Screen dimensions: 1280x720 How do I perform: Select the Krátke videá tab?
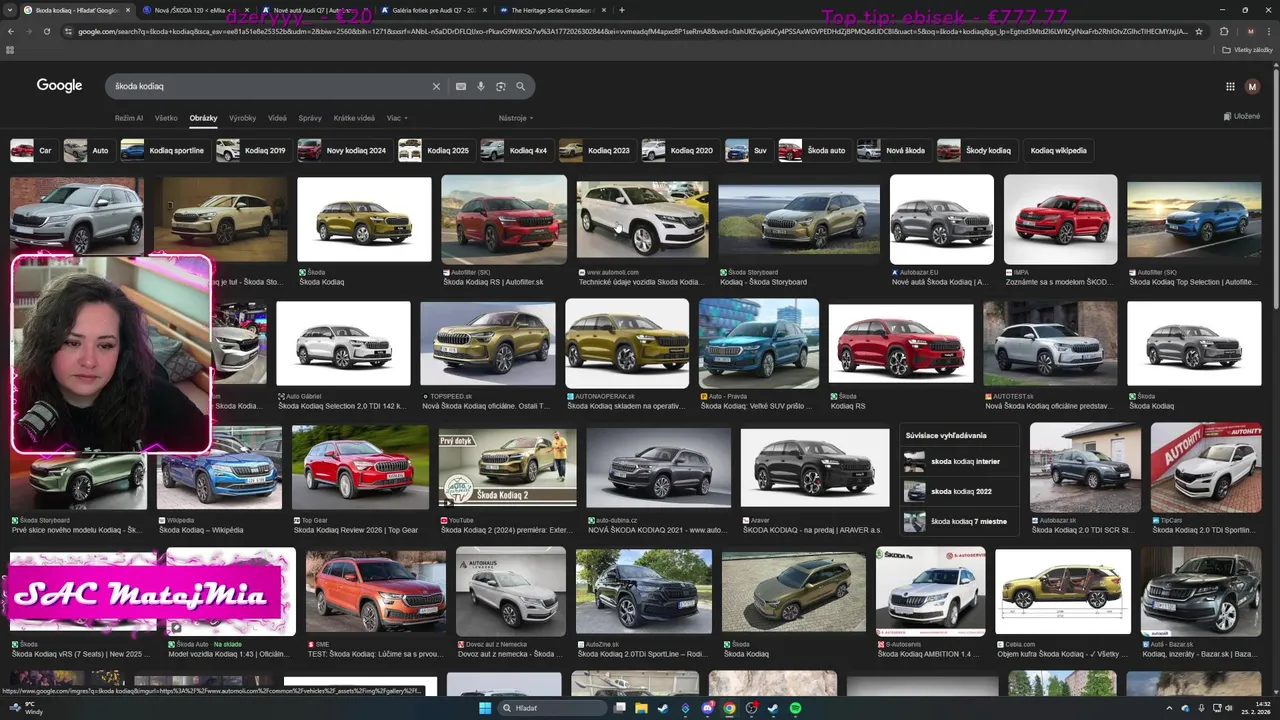(x=354, y=118)
